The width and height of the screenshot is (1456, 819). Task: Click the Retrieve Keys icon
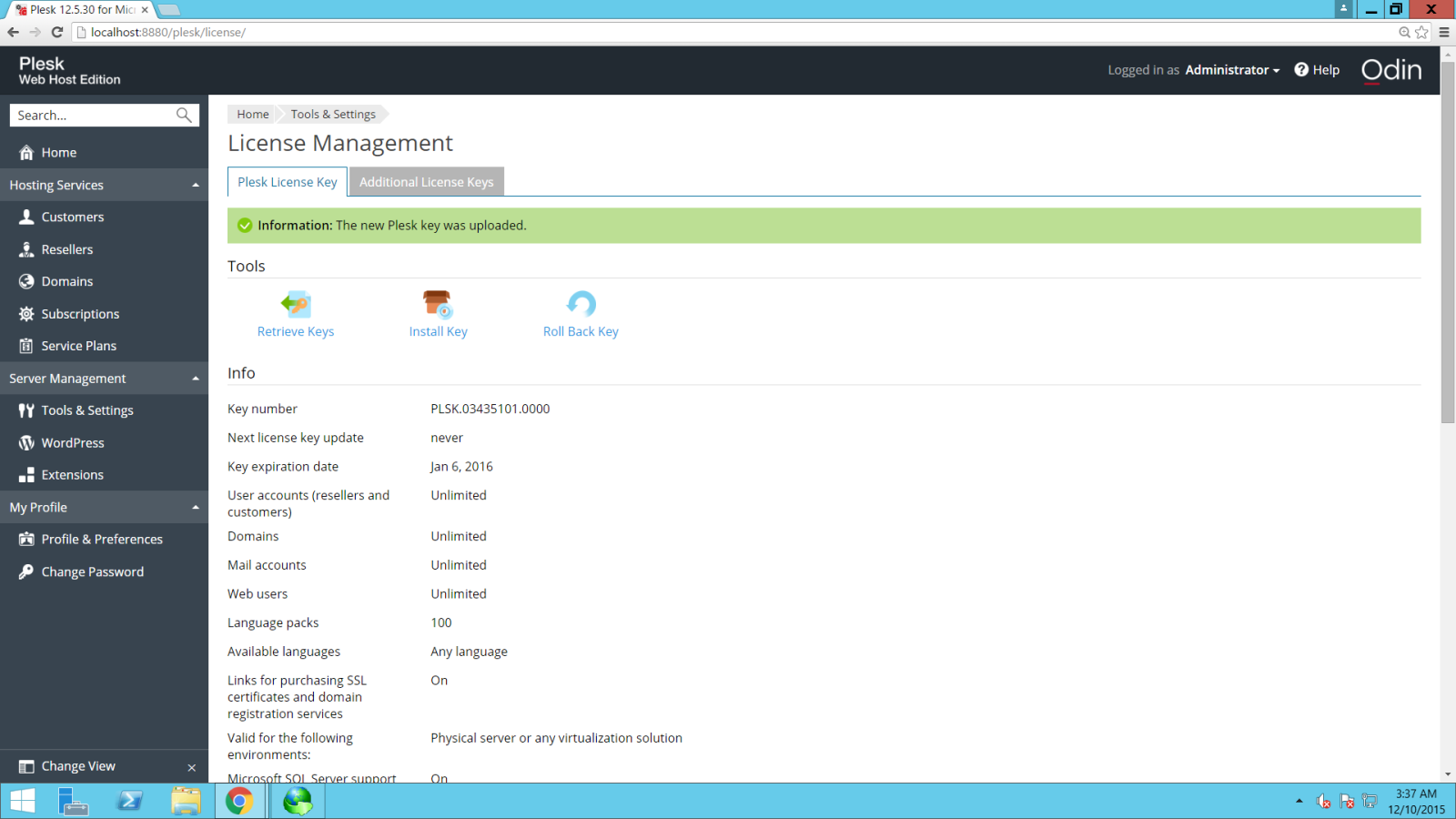point(296,304)
